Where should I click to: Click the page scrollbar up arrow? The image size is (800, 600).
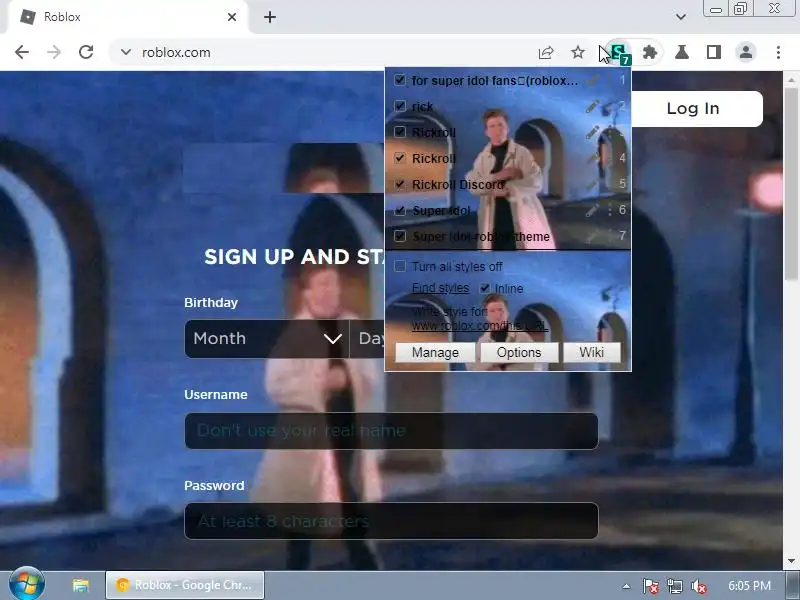point(791,80)
